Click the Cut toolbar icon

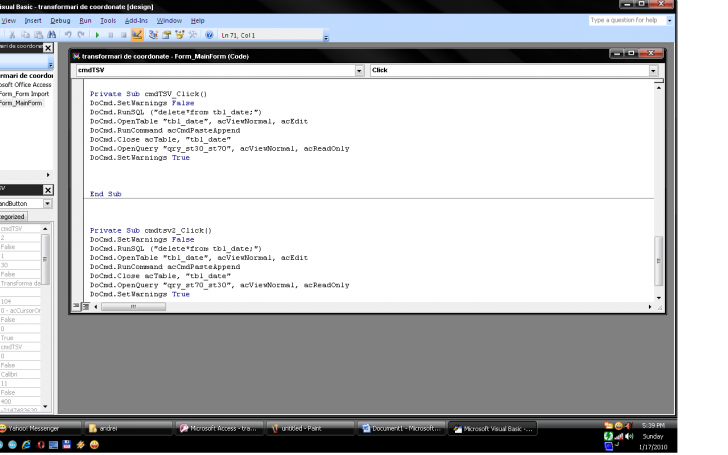point(13,35)
